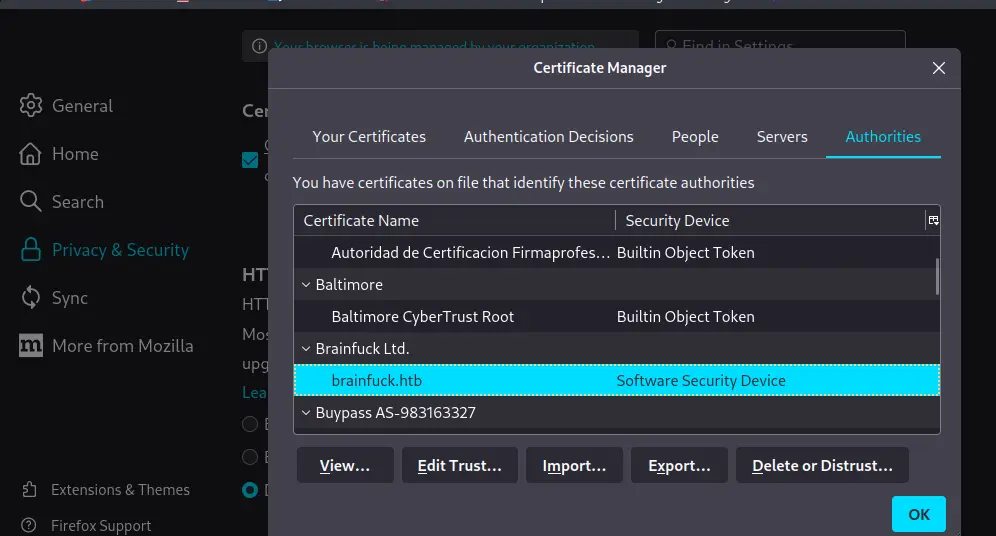
Task: Click the Search magnifier icon in sidebar
Action: [30, 201]
